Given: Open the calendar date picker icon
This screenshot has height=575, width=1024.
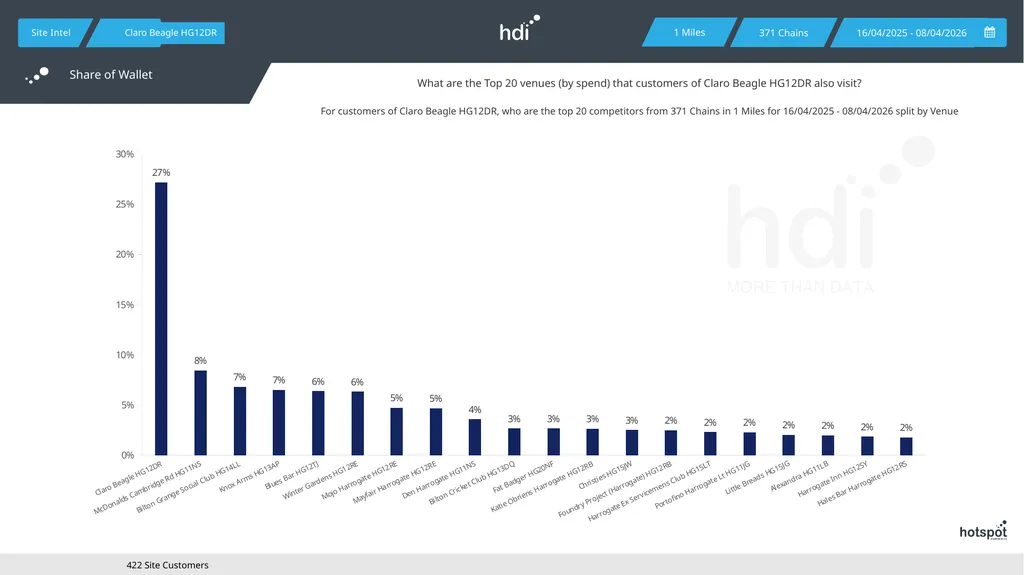Looking at the screenshot, I should point(989,33).
